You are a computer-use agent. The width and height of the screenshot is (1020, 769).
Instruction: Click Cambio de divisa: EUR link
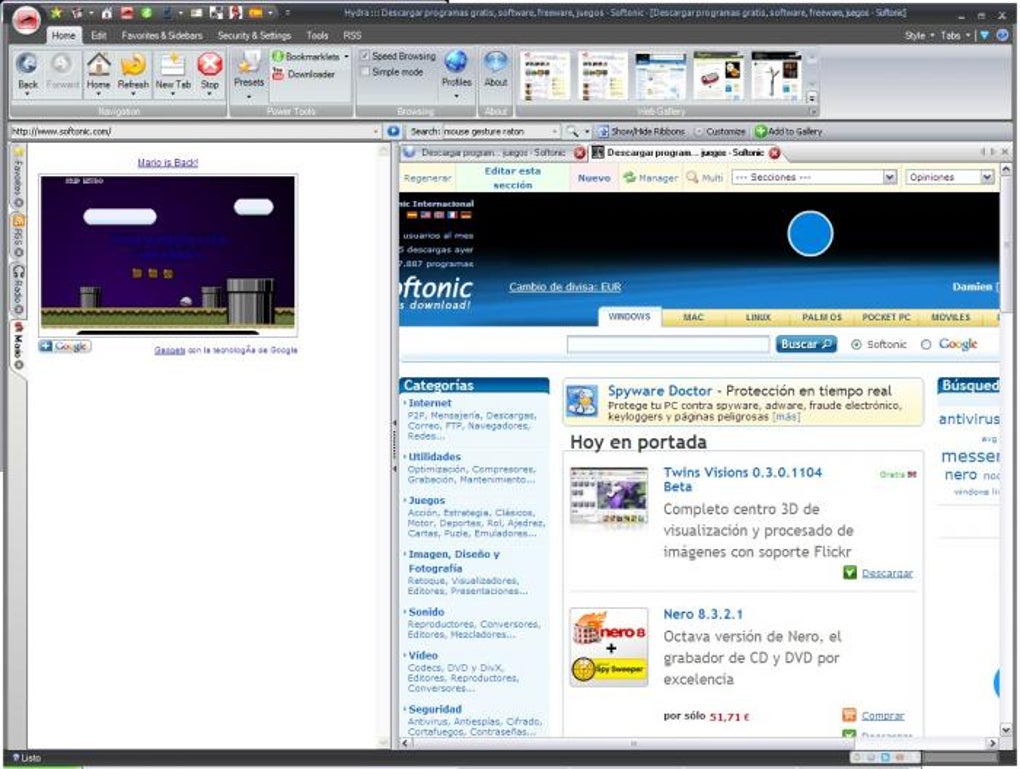(x=565, y=287)
